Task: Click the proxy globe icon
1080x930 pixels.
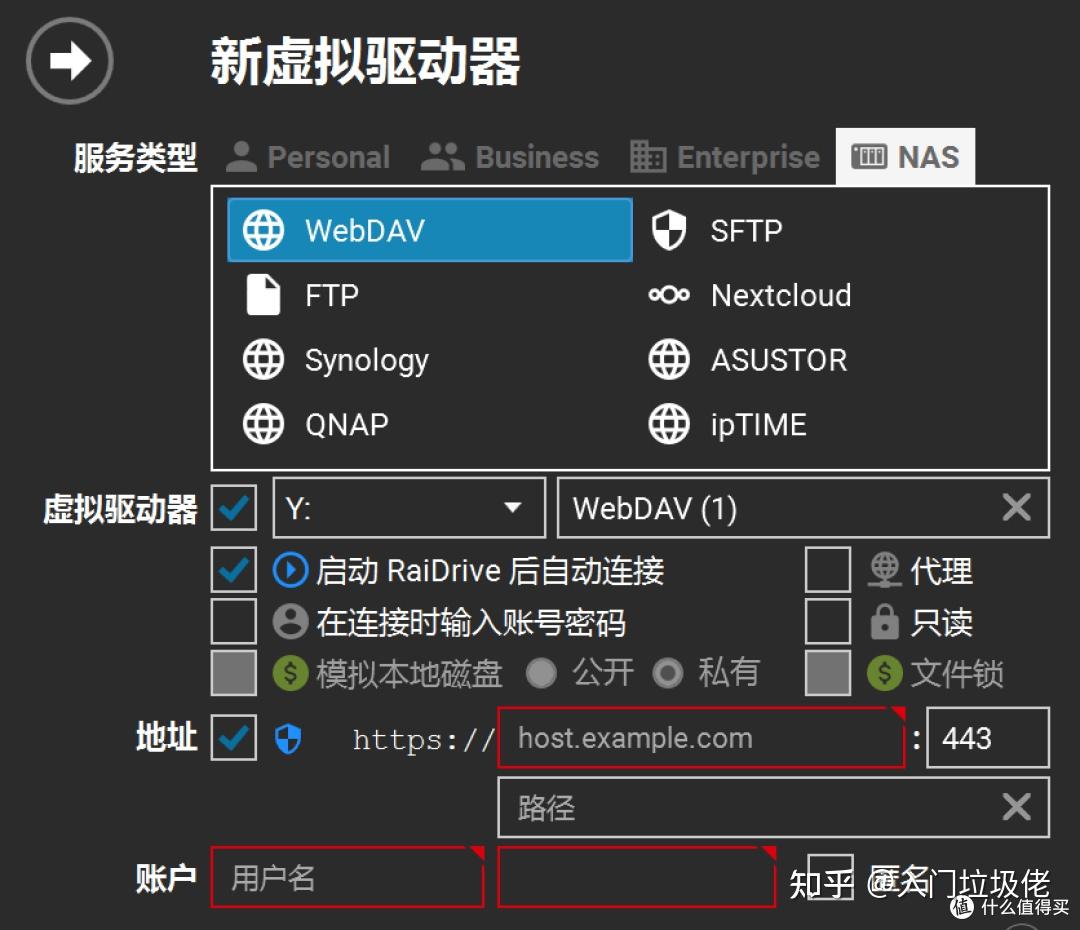Action: click(885, 570)
